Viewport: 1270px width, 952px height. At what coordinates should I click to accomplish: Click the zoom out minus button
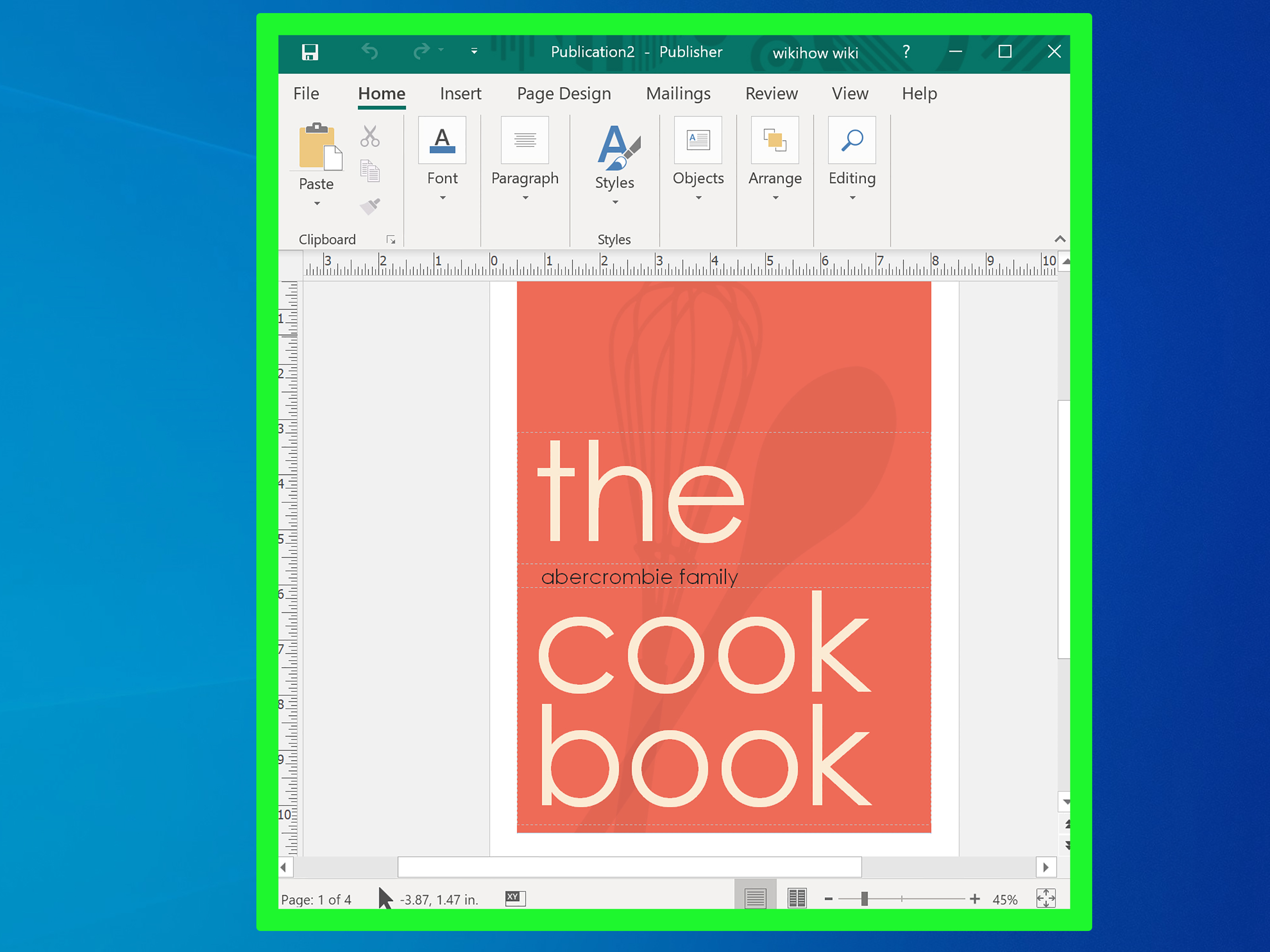click(x=829, y=899)
